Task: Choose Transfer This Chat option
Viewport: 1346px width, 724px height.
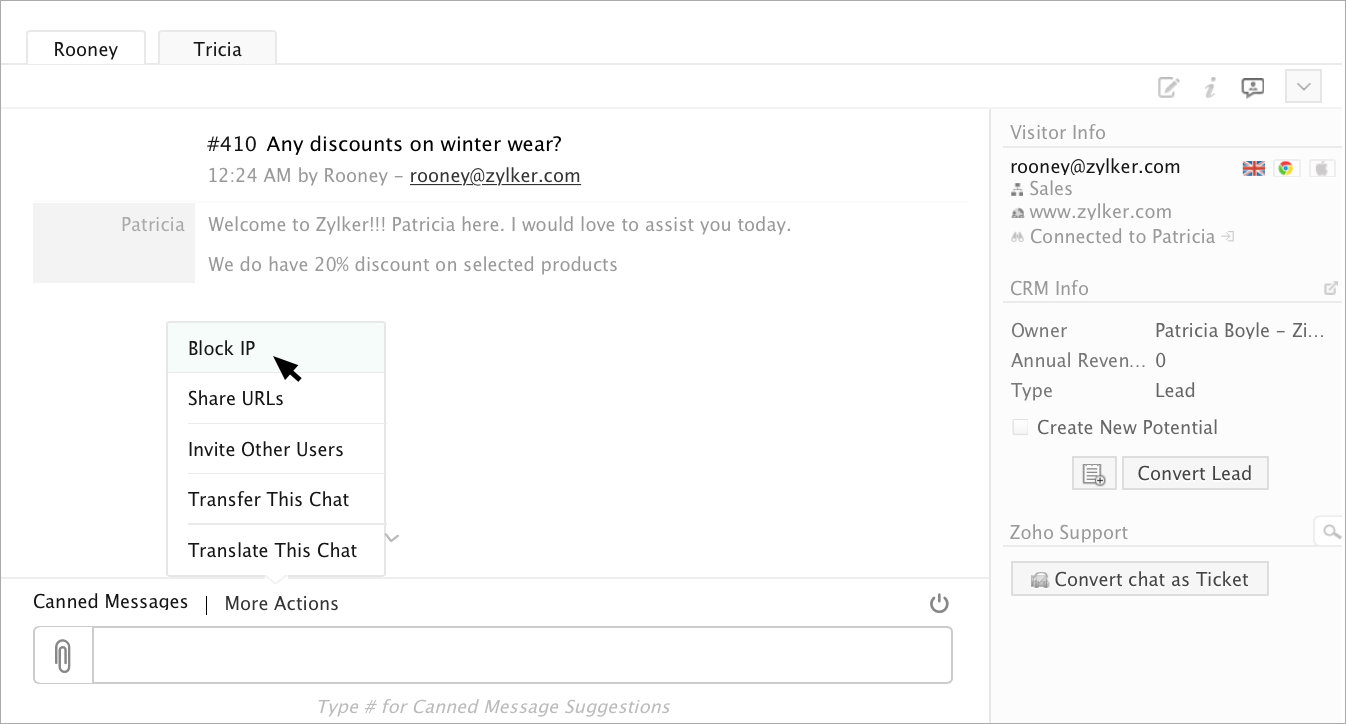Action: (268, 499)
